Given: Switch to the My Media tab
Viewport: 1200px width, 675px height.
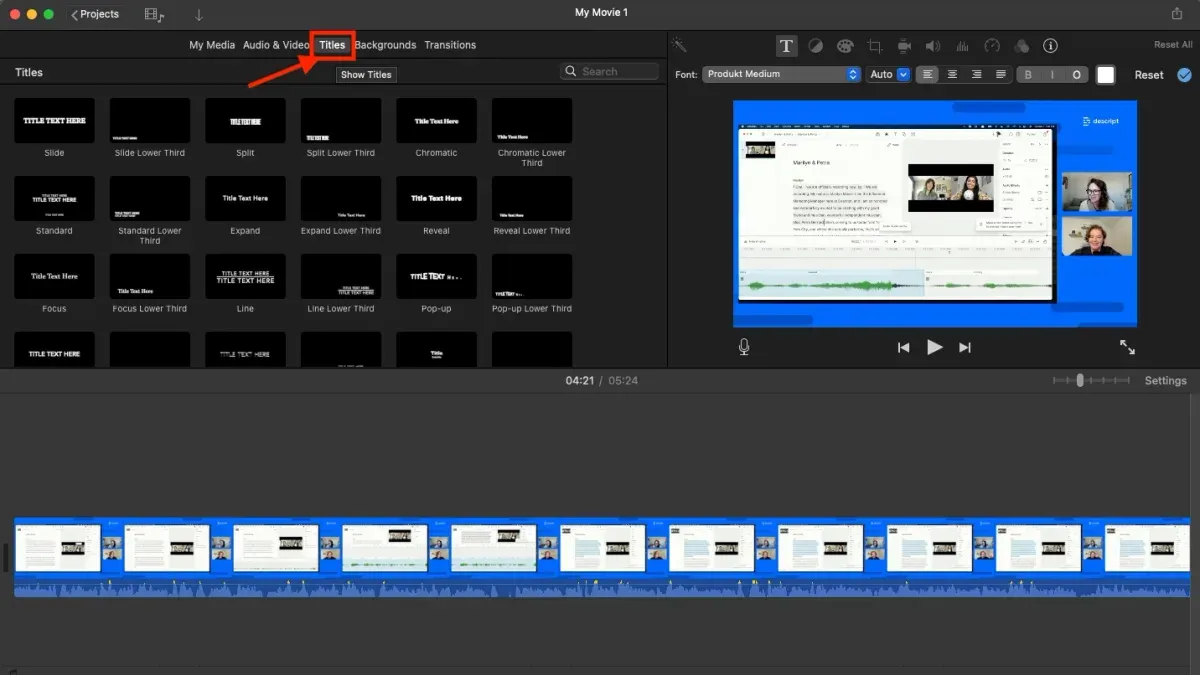Looking at the screenshot, I should (x=212, y=45).
